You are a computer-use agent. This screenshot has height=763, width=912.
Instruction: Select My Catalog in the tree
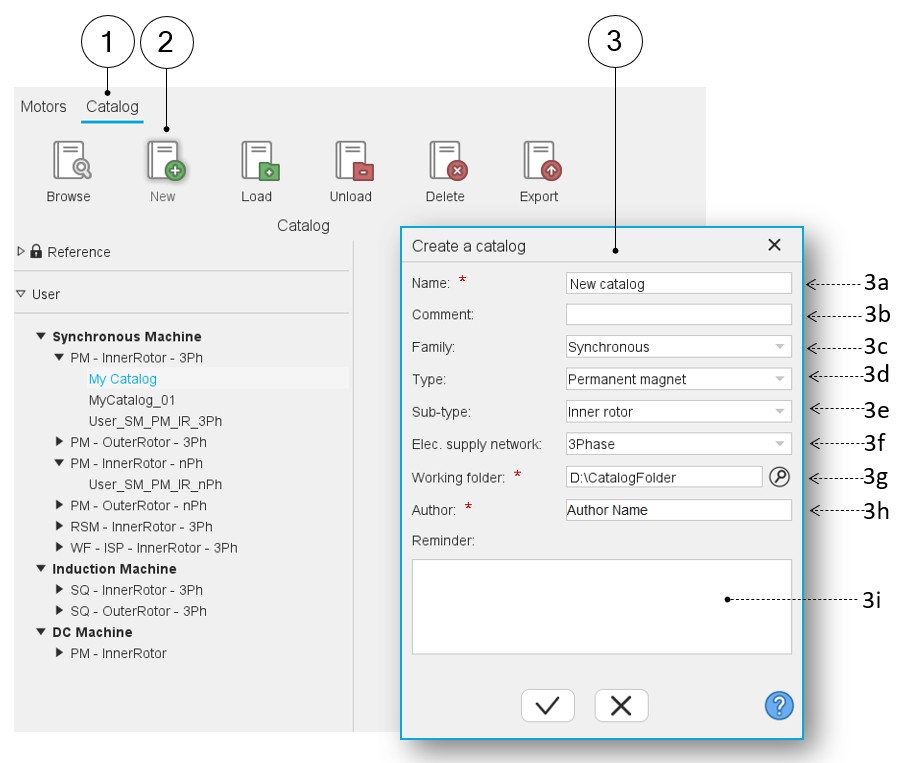(x=123, y=379)
